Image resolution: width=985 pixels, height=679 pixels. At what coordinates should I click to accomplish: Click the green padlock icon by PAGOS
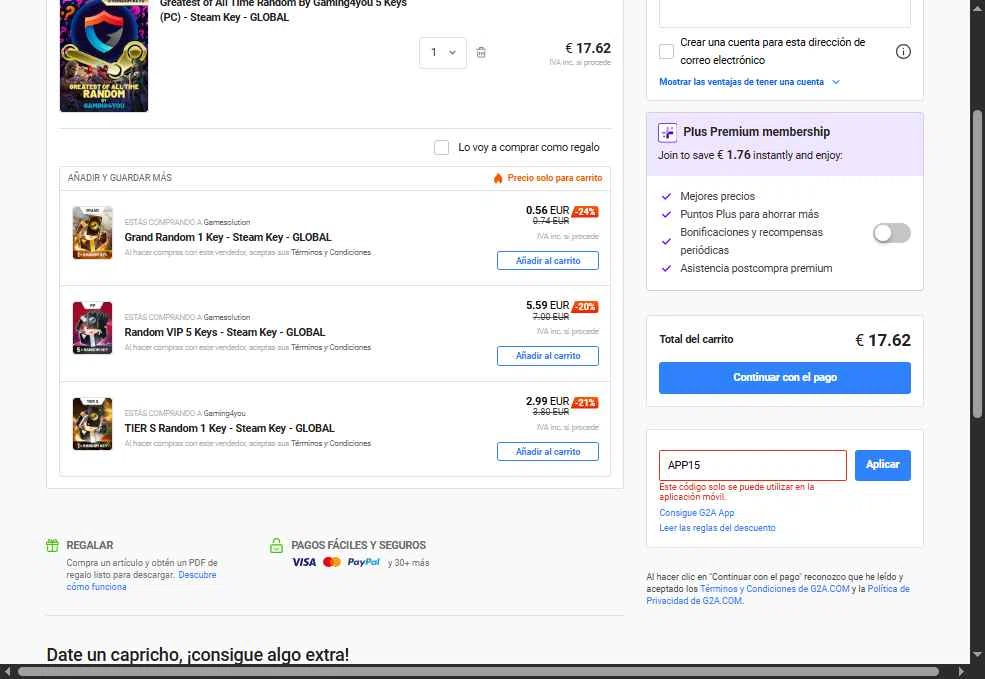276,545
